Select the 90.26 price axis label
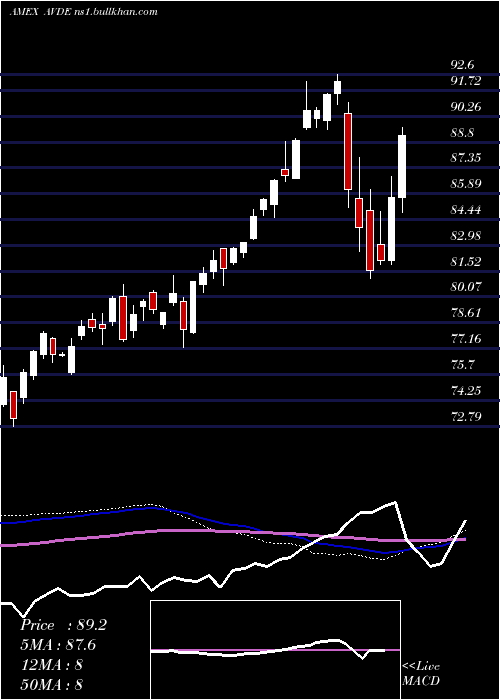Screen dimensions: 500x700 (x=466, y=107)
